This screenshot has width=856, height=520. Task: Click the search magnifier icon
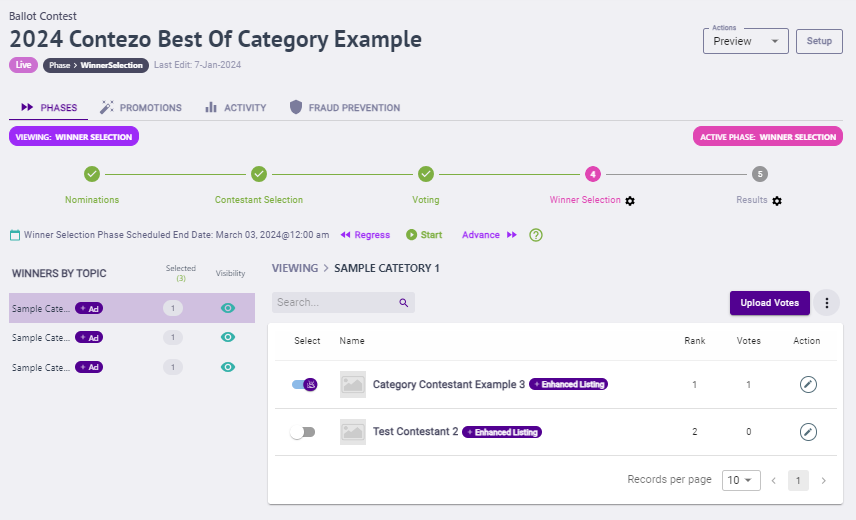[x=403, y=303]
